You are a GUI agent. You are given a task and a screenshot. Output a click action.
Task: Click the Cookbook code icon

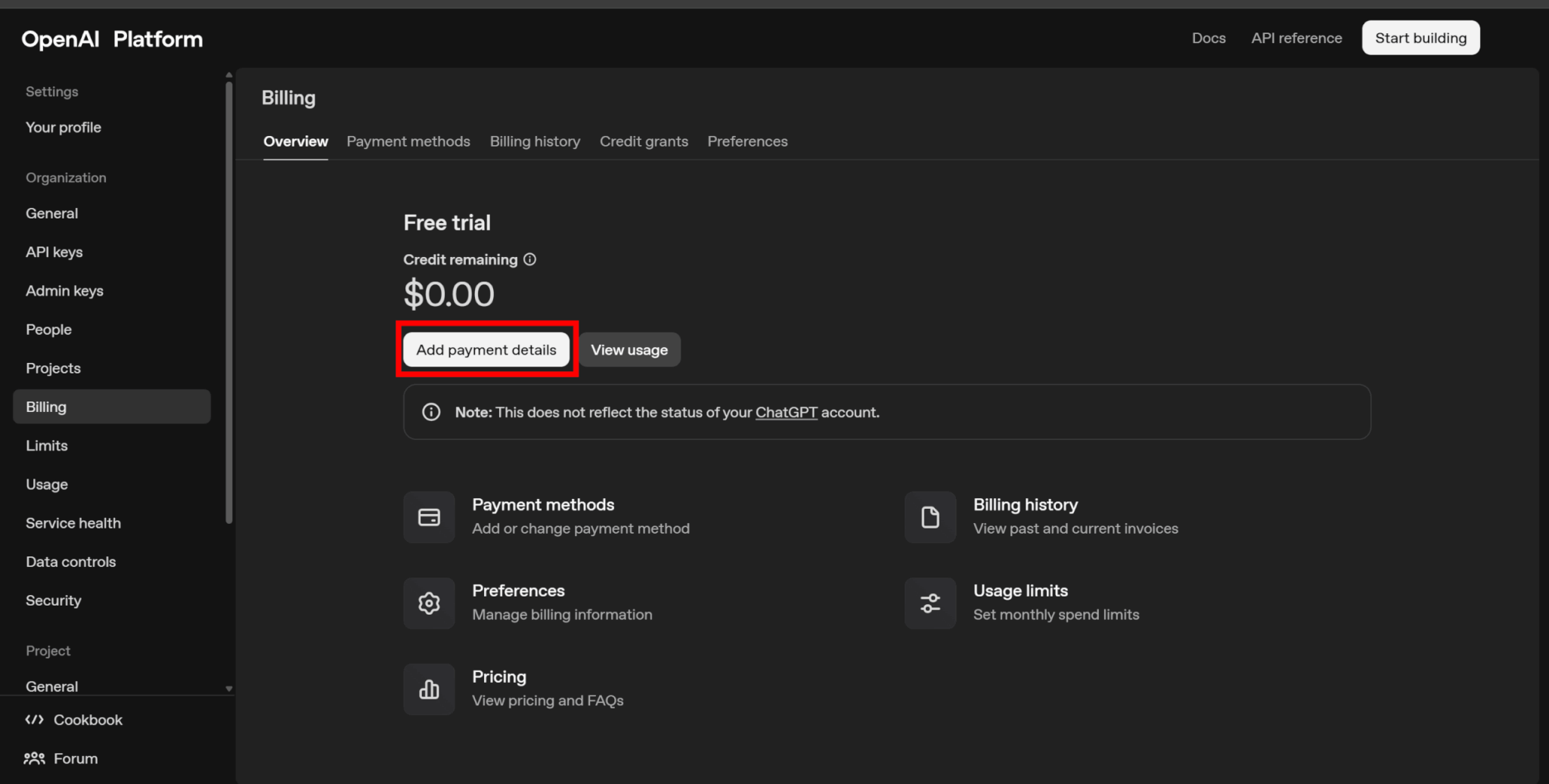click(x=34, y=720)
